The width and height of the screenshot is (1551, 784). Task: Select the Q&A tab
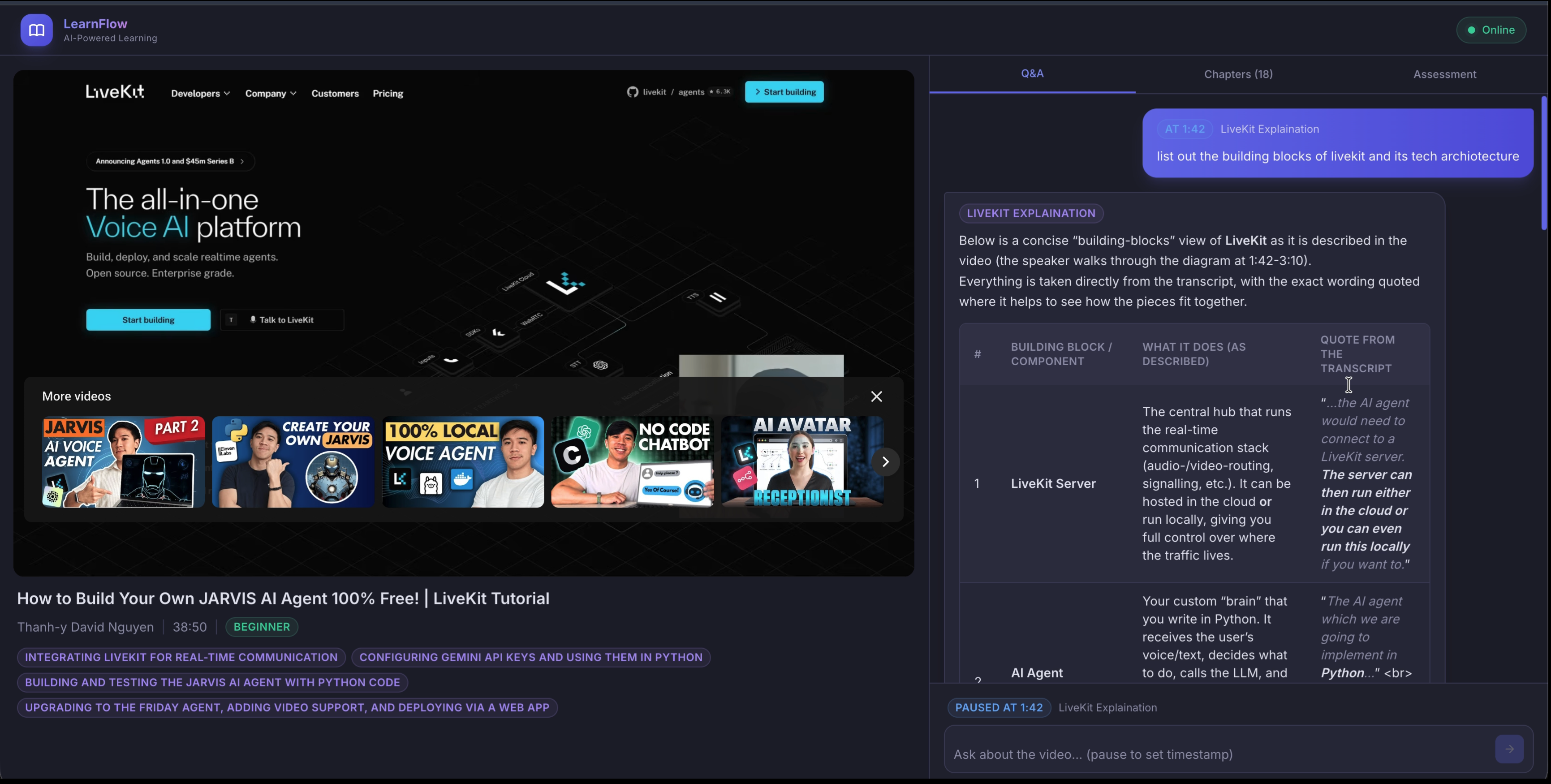tap(1032, 73)
